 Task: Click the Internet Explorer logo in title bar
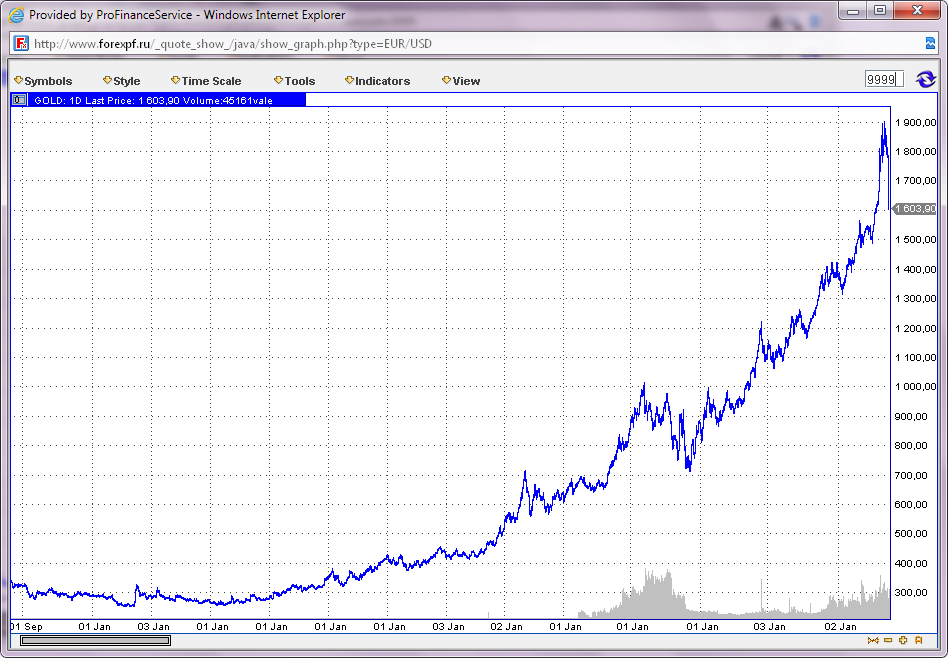tap(16, 15)
